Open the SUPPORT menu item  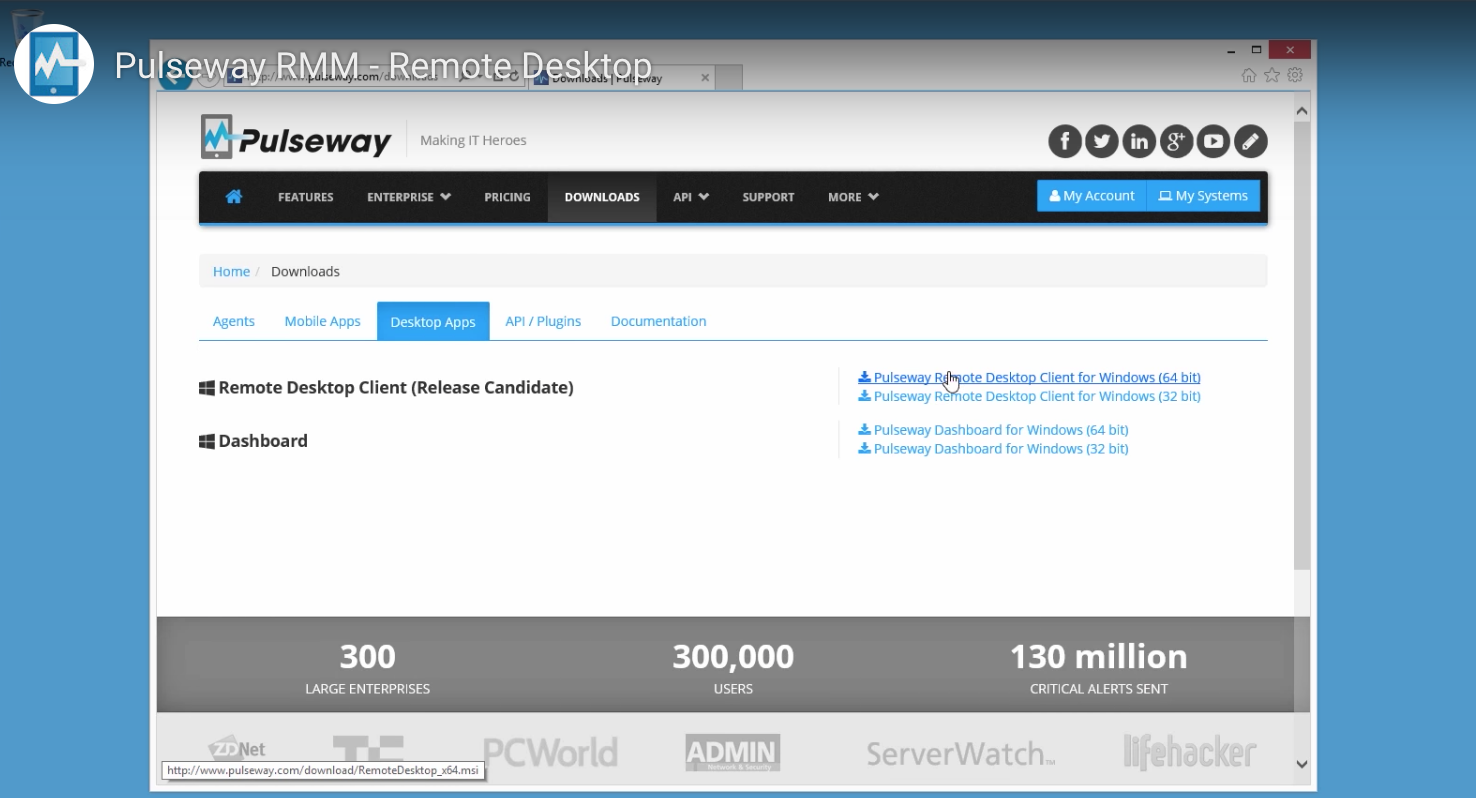coord(768,197)
